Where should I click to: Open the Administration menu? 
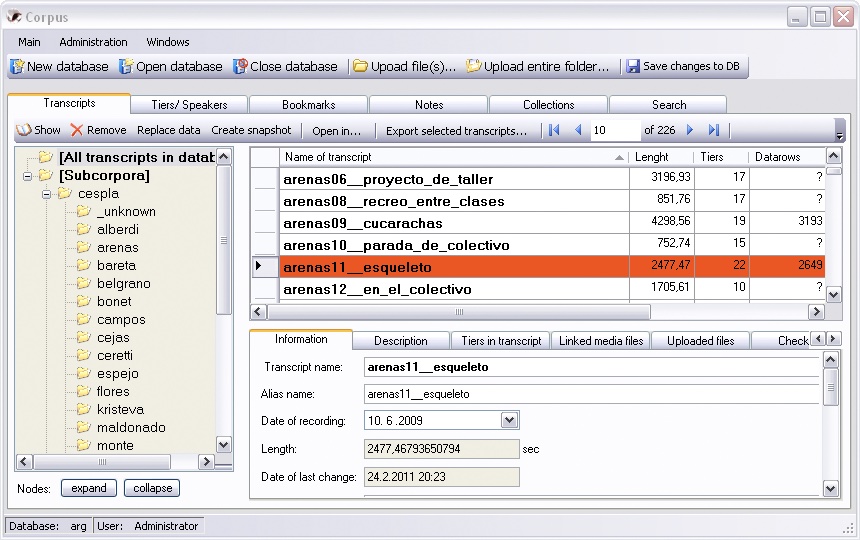pyautogui.click(x=93, y=42)
